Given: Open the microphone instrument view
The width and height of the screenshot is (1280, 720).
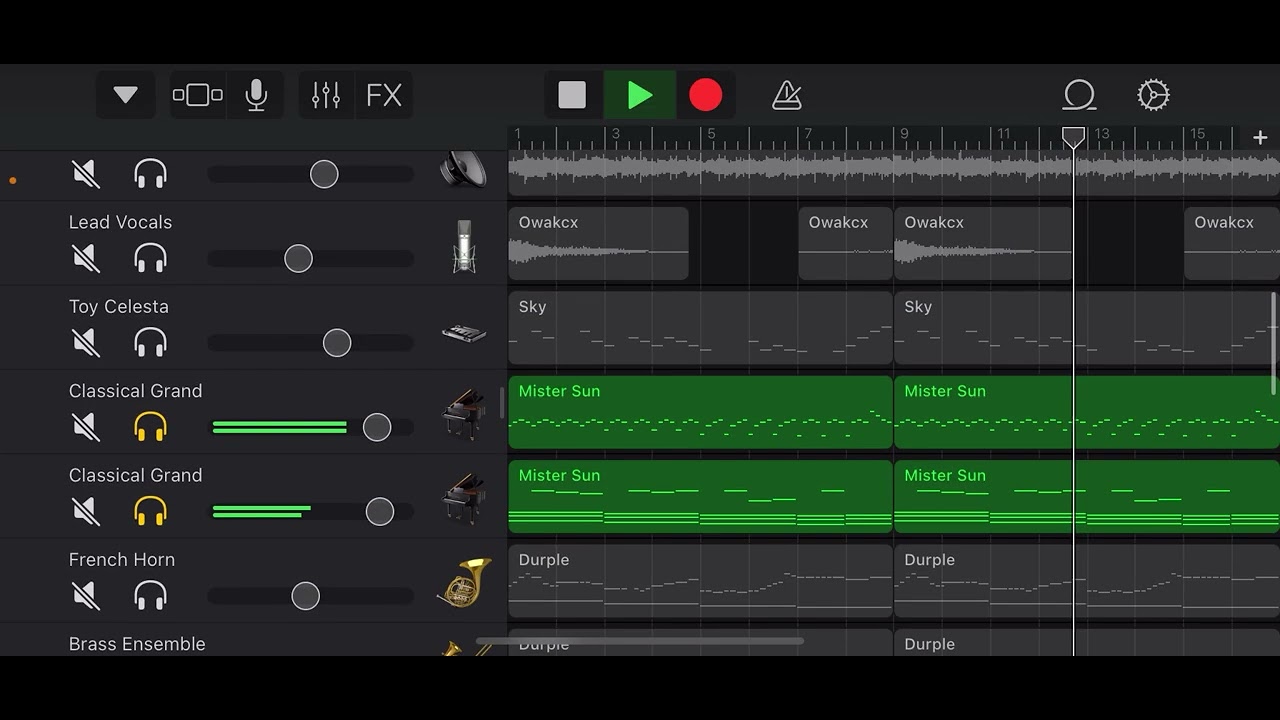Looking at the screenshot, I should pos(256,95).
